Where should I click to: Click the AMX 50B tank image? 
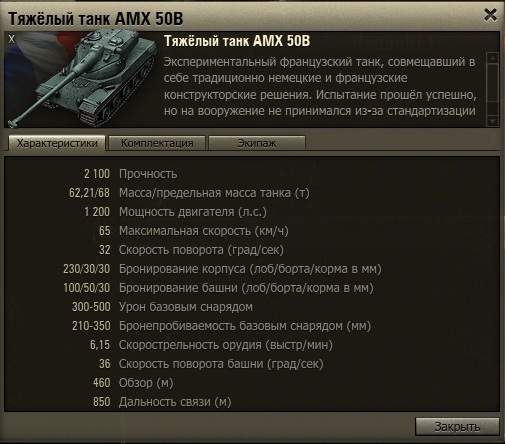(x=82, y=78)
